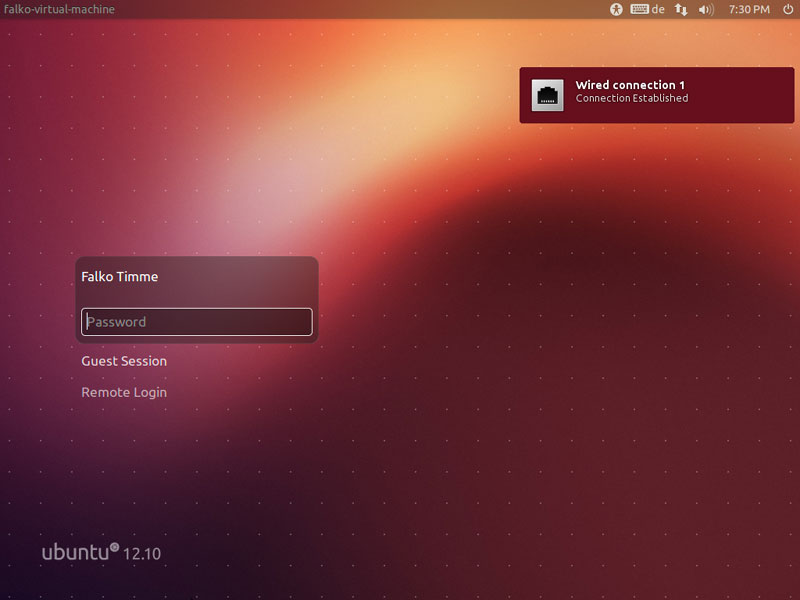The height and width of the screenshot is (600, 800).
Task: Open the sound volume indicator
Action: coord(706,9)
